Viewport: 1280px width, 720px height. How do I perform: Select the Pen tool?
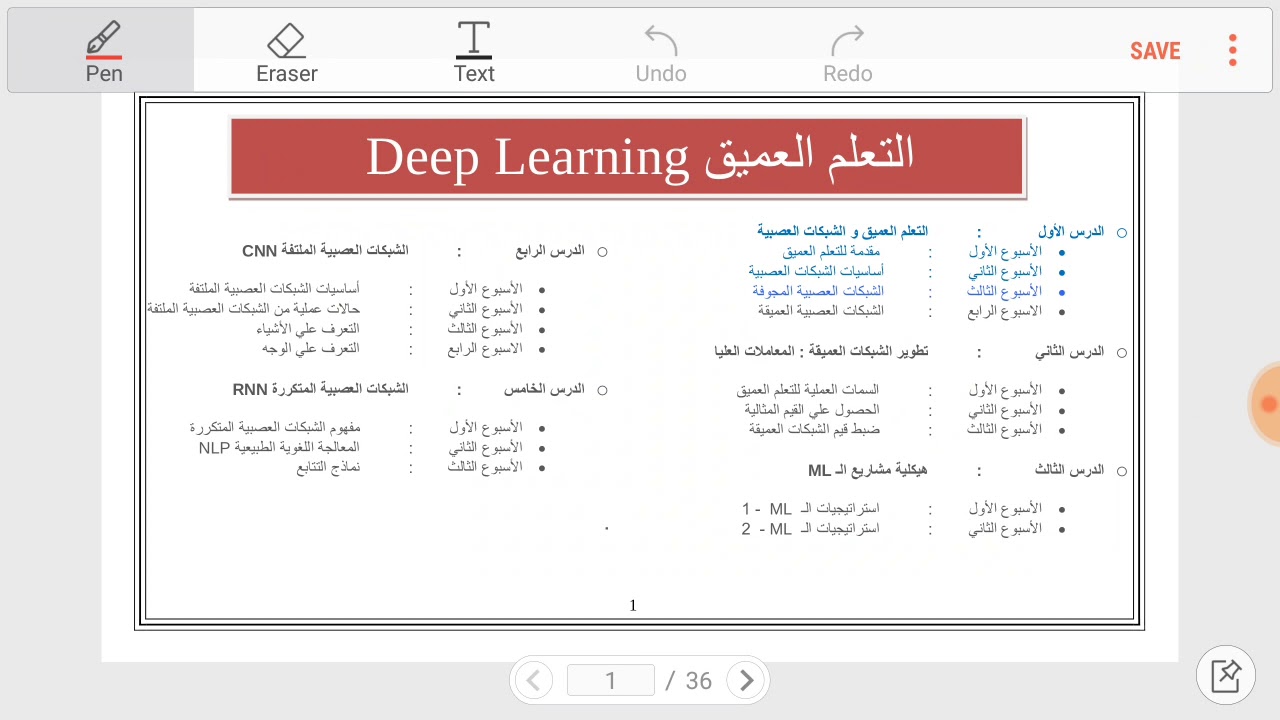click(x=101, y=51)
